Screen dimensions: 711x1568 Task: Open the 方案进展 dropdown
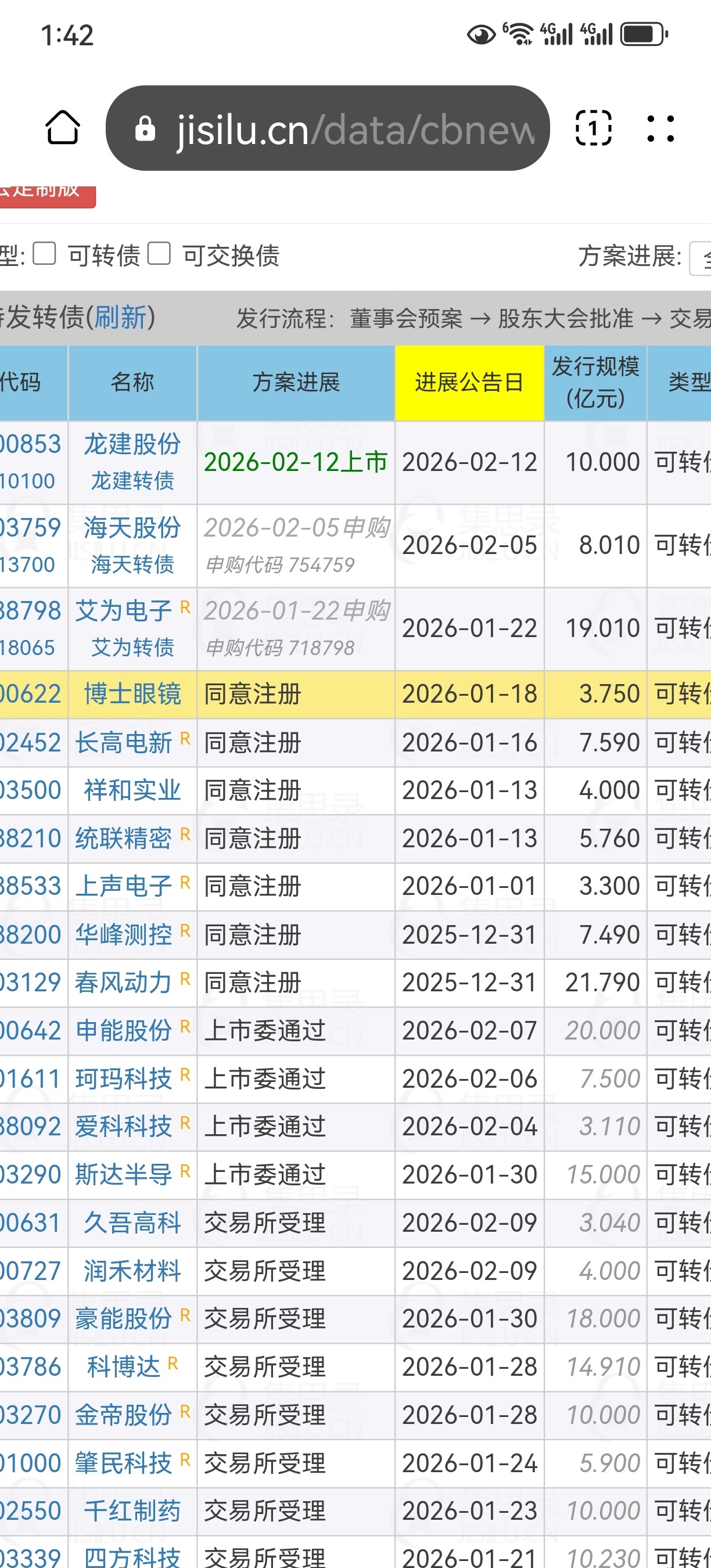click(700, 258)
